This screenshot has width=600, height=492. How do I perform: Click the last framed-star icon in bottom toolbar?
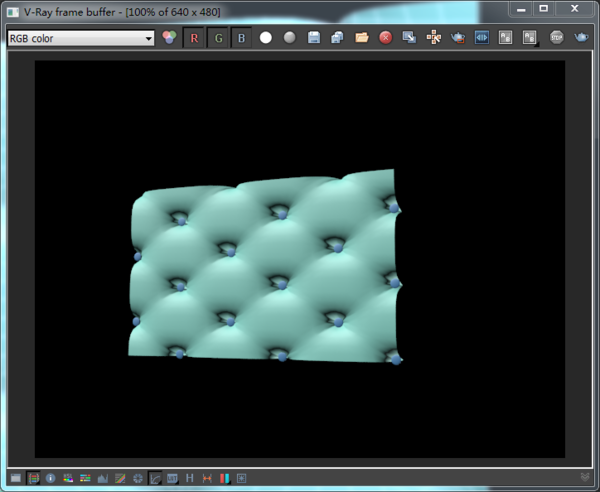click(x=241, y=478)
